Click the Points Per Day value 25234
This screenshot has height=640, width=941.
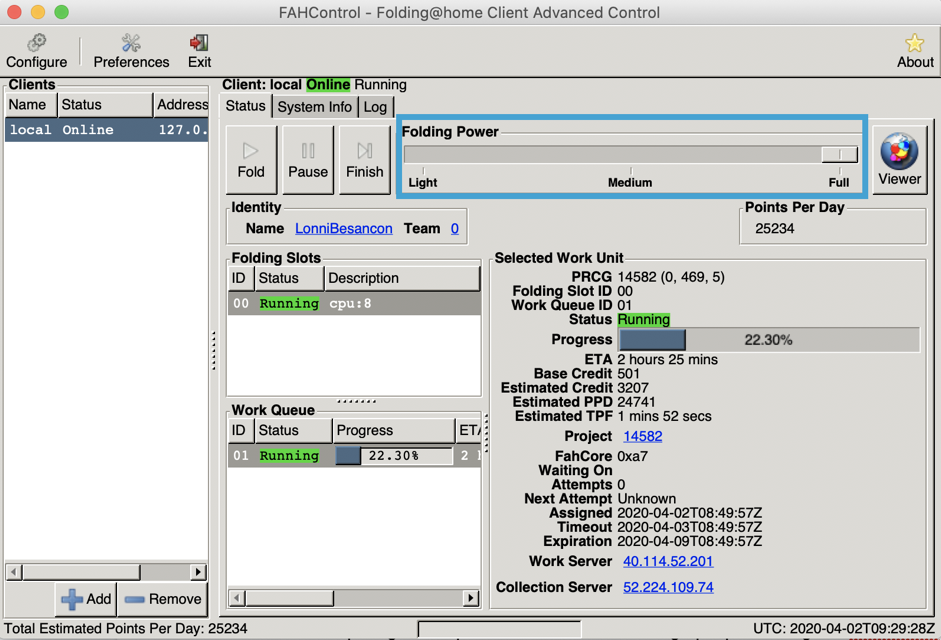point(775,229)
